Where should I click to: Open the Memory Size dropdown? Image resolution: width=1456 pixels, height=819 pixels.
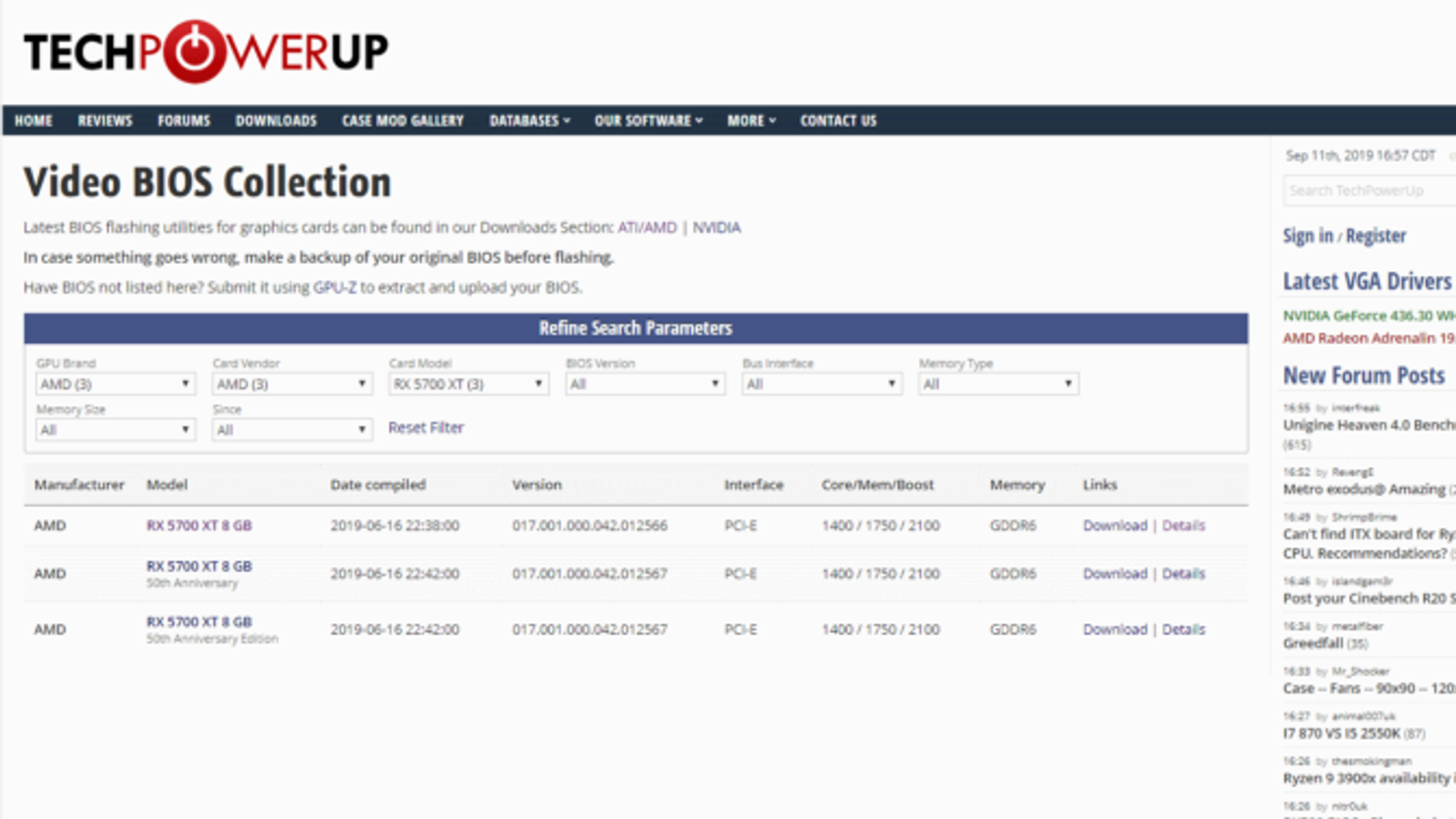[x=115, y=430]
